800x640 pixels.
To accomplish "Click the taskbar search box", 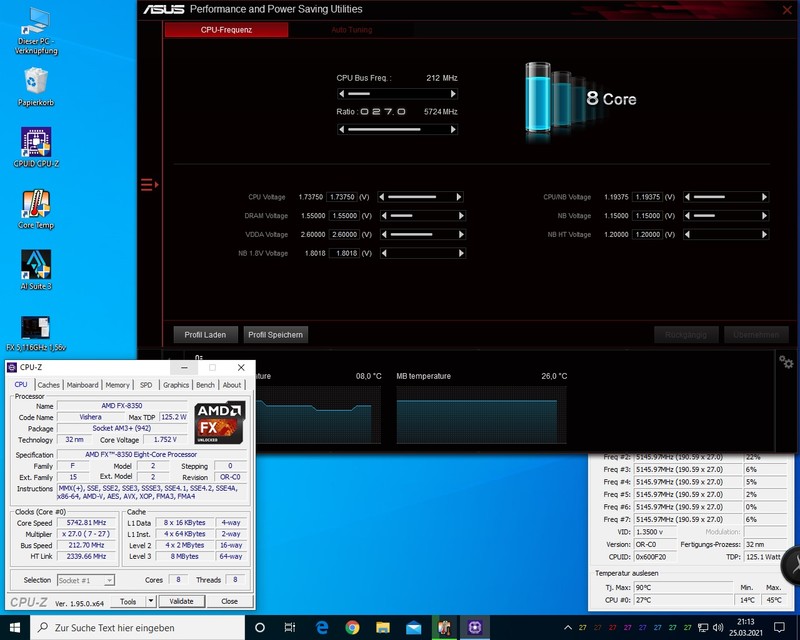I will tap(138, 627).
